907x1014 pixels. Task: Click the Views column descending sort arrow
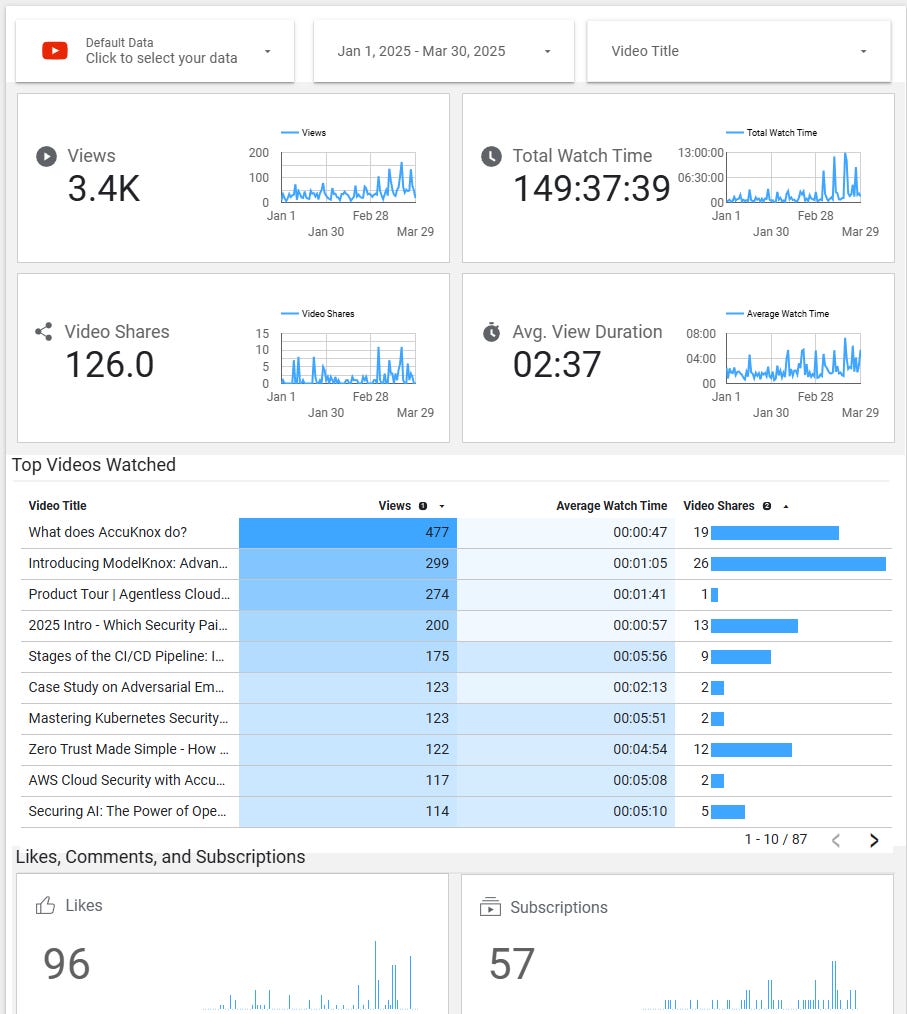(x=442, y=506)
